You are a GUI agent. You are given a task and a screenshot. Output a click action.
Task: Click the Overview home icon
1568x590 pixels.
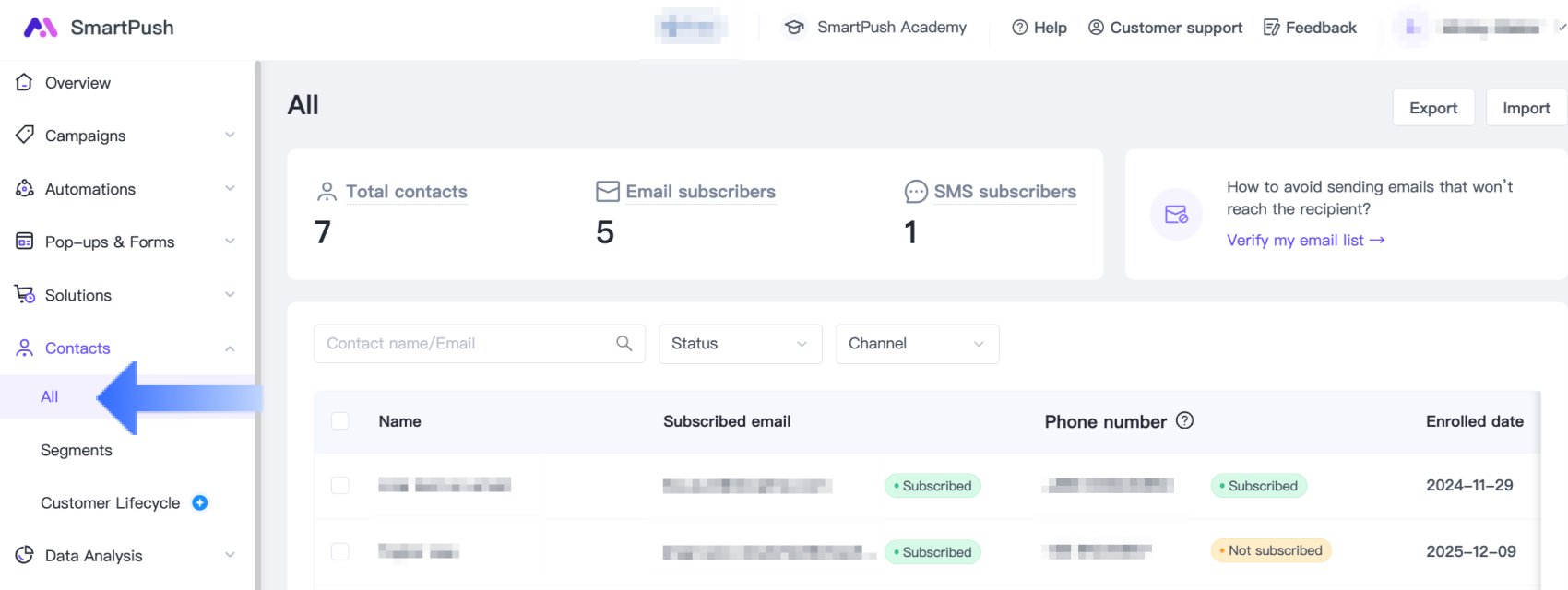click(25, 82)
